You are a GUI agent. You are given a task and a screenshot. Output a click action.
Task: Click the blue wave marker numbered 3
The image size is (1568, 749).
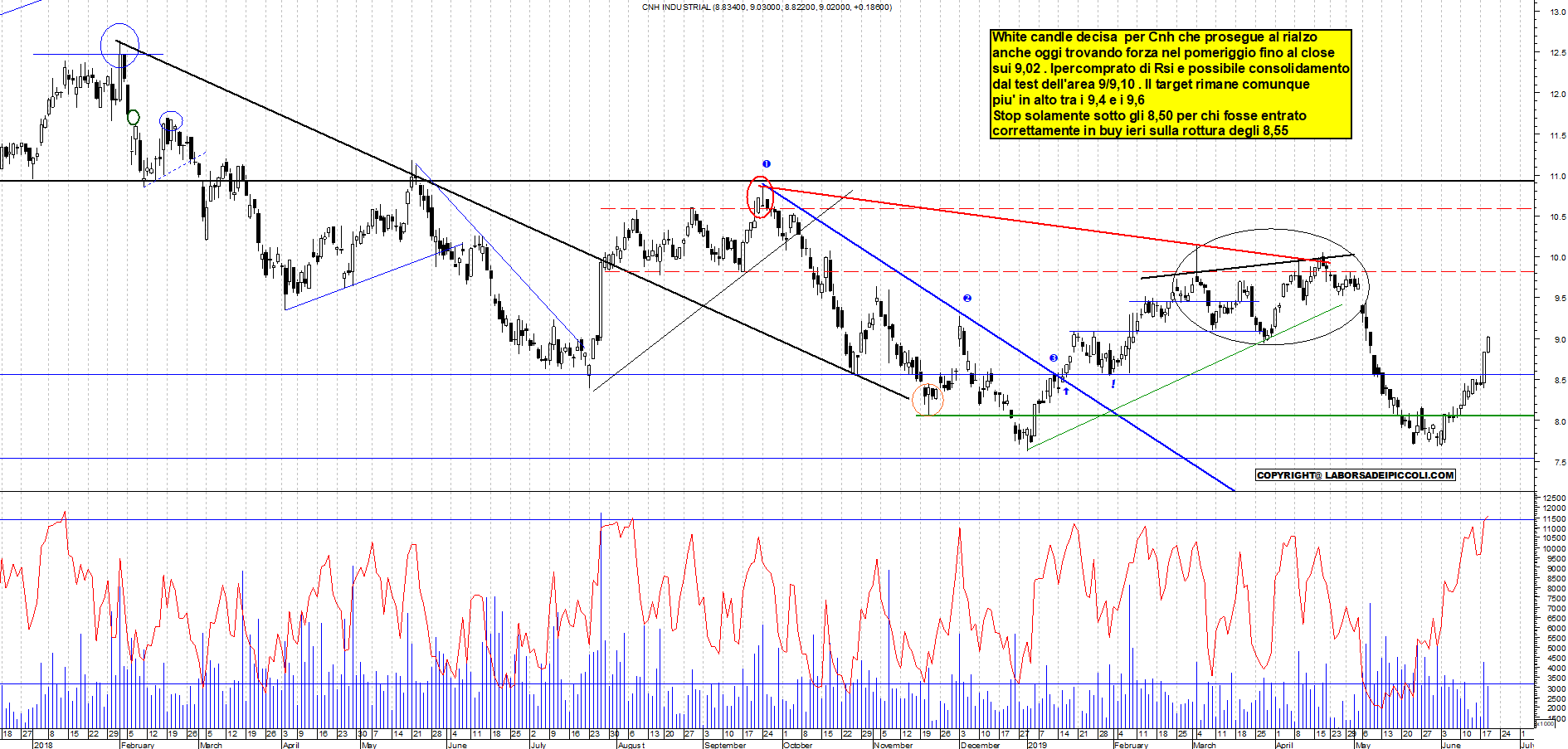(1054, 359)
